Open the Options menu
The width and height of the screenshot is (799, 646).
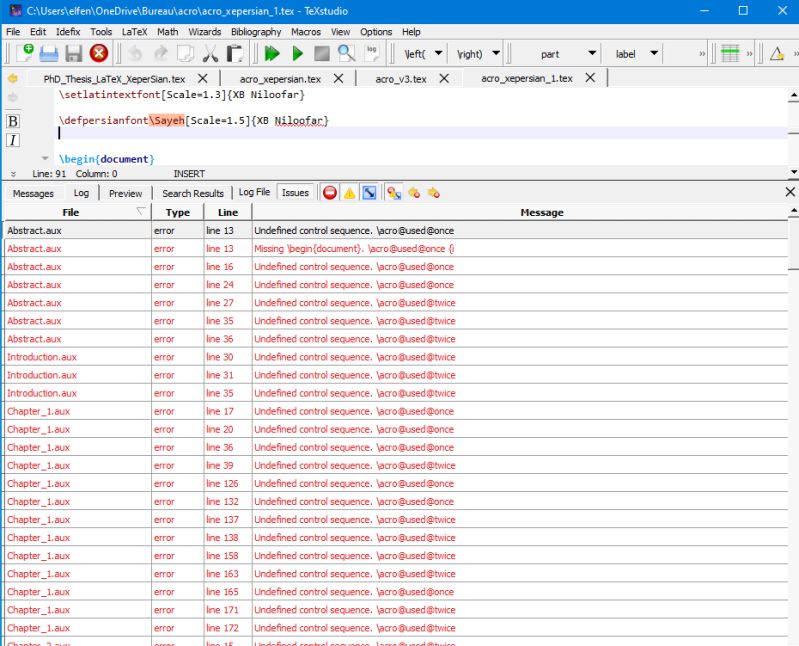(376, 32)
